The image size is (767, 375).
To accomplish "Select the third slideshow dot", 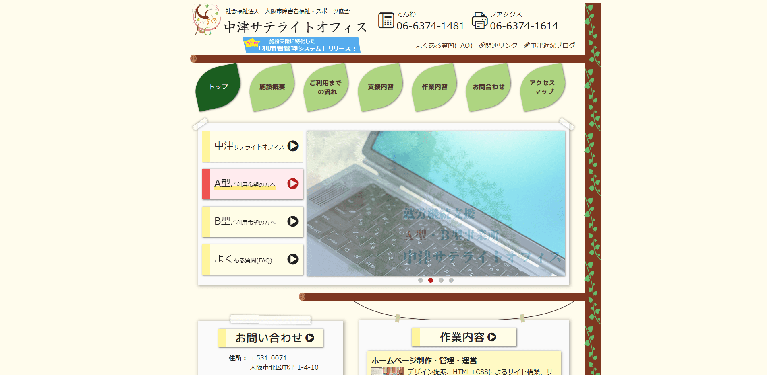I will pos(441,281).
